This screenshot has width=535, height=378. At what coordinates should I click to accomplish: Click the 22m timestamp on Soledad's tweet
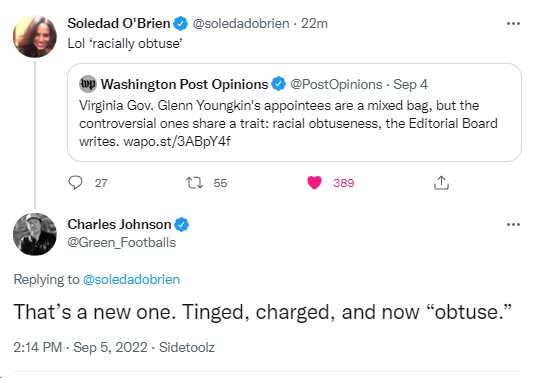(314, 24)
